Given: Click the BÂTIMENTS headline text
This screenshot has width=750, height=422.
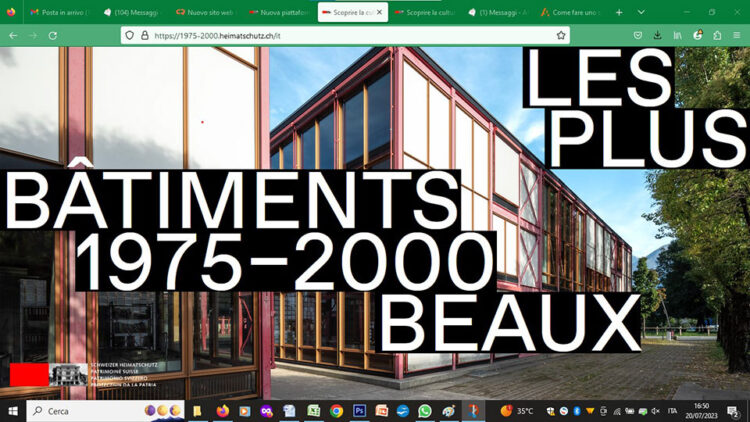Looking at the screenshot, I should [x=232, y=199].
